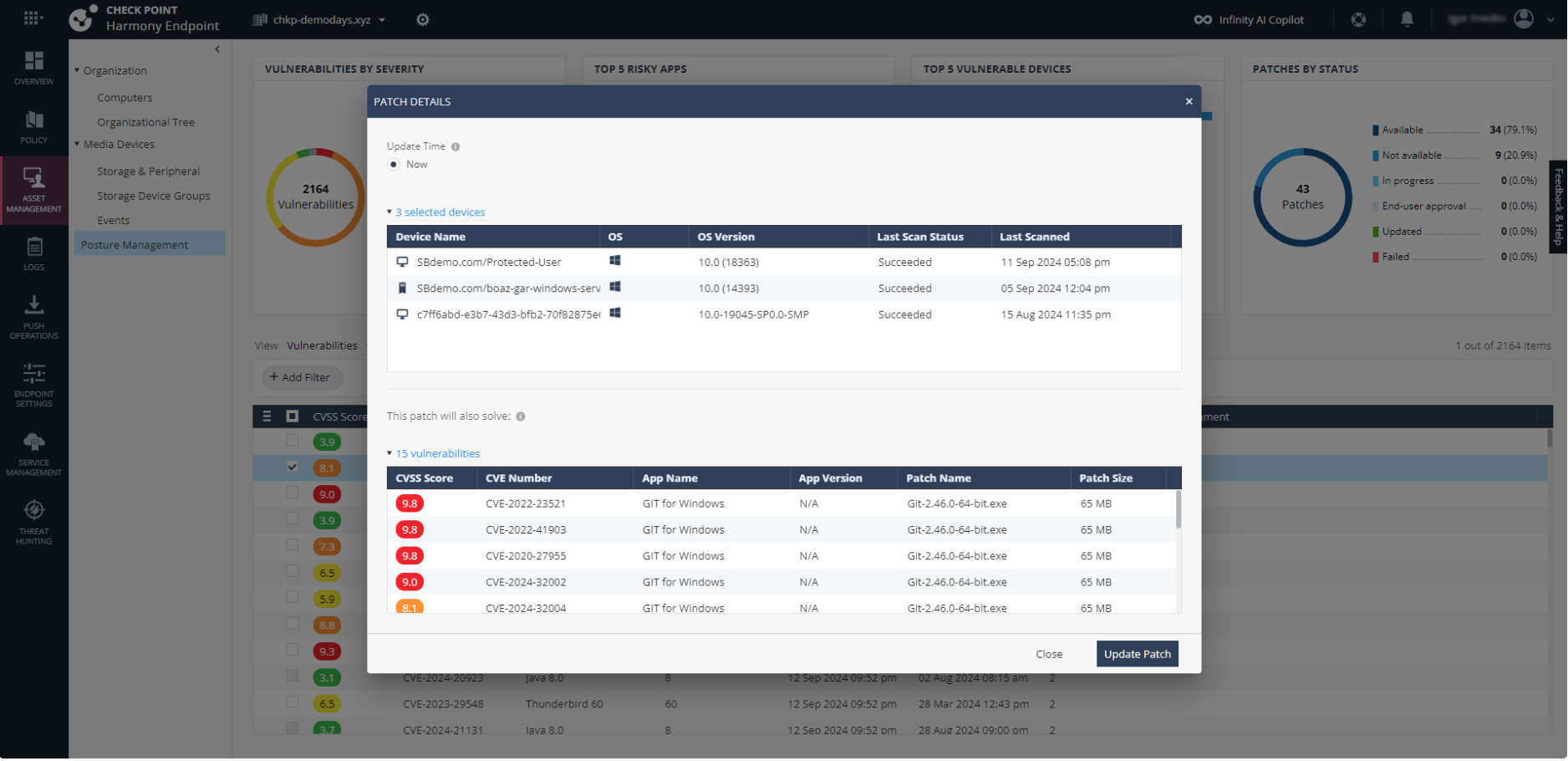Viewport: 1568px width, 761px height.
Task: Open Endpoint Settings section
Action: click(33, 385)
